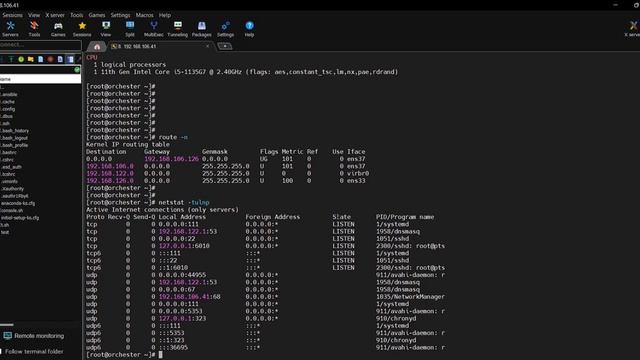Click the Sessions star icon
The image size is (640, 360).
[x=82, y=26]
